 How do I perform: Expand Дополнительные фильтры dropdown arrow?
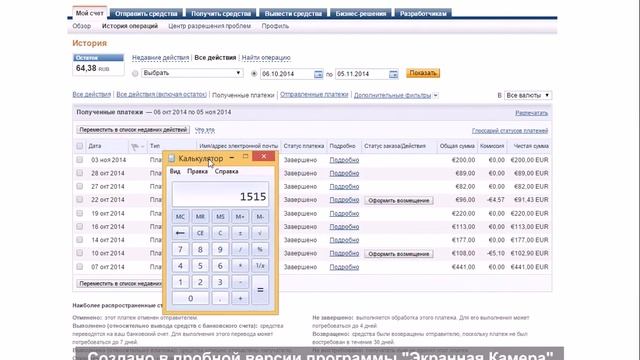[436, 95]
